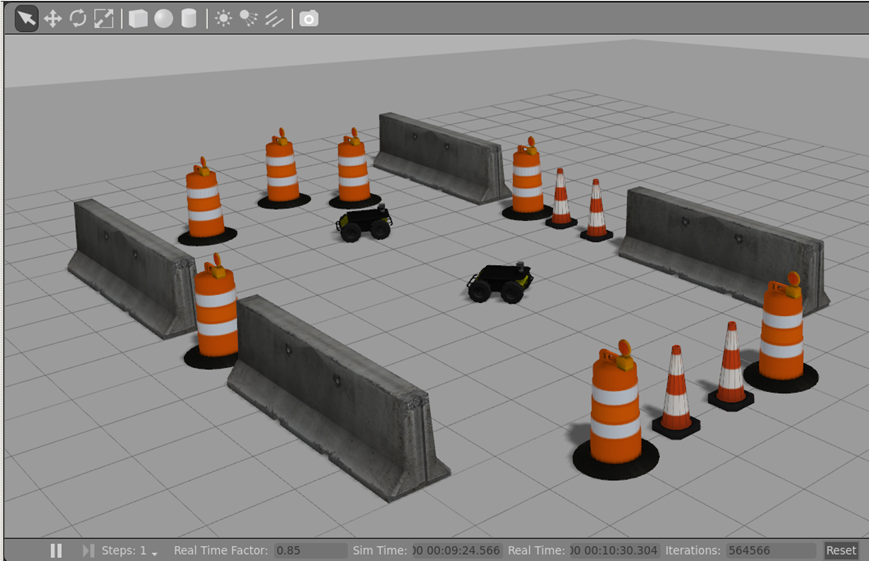Activate the rotate mode tool
The height and width of the screenshot is (561, 869).
[78, 19]
